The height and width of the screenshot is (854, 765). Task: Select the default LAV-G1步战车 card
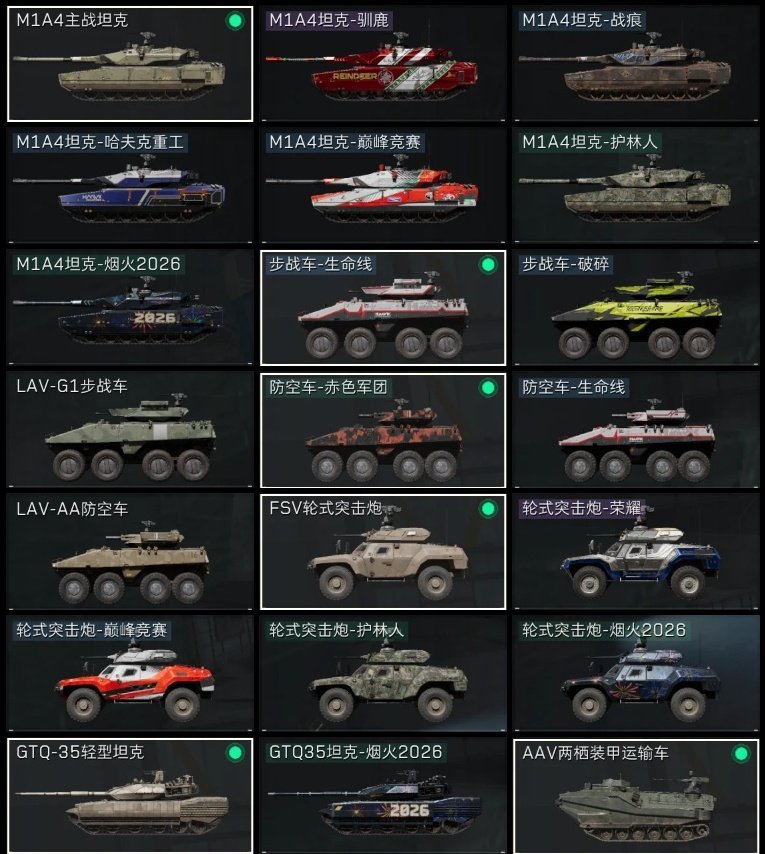(x=130, y=429)
